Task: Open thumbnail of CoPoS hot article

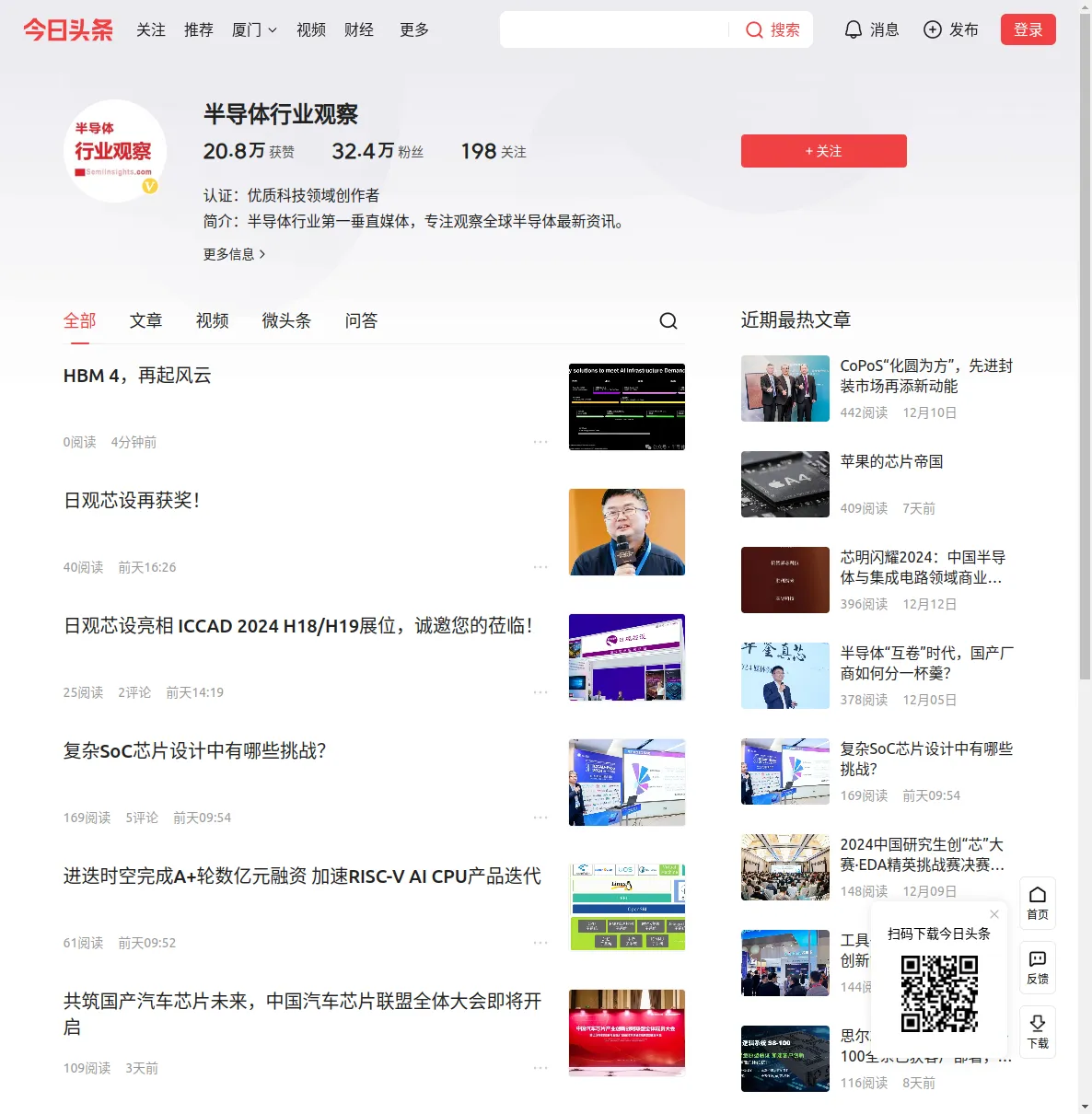Action: [785, 389]
